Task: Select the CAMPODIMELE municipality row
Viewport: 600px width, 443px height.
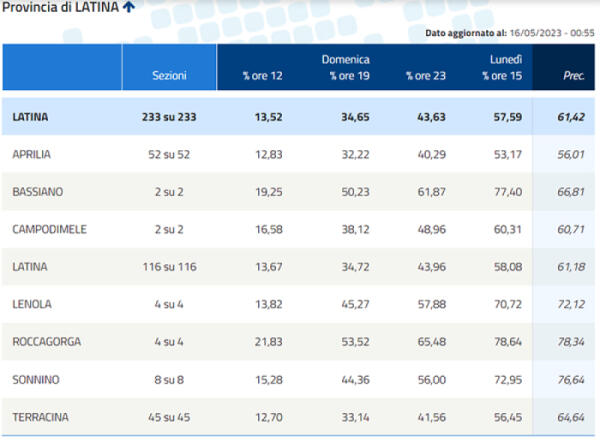Action: (x=49, y=229)
